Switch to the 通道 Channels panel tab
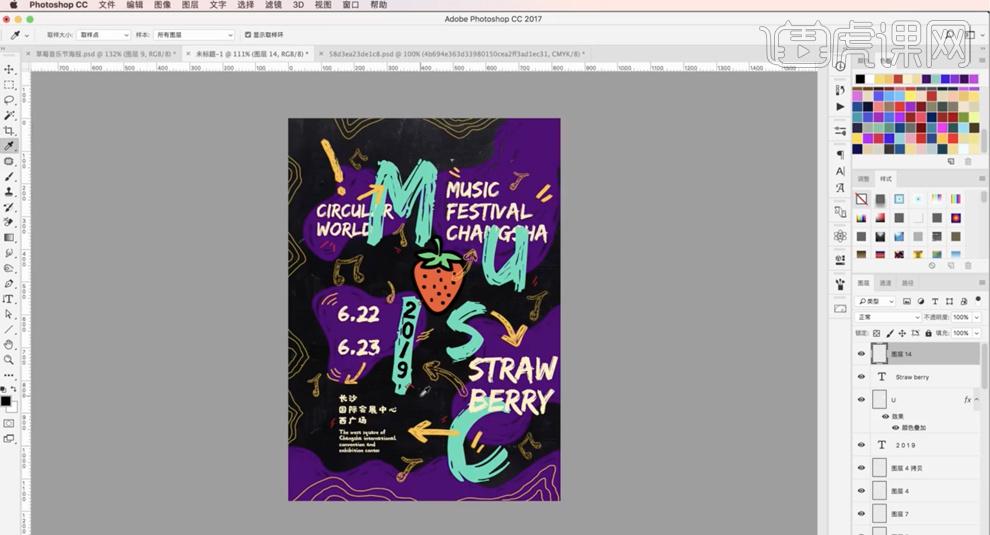The height and width of the screenshot is (535, 990). pyautogui.click(x=885, y=283)
